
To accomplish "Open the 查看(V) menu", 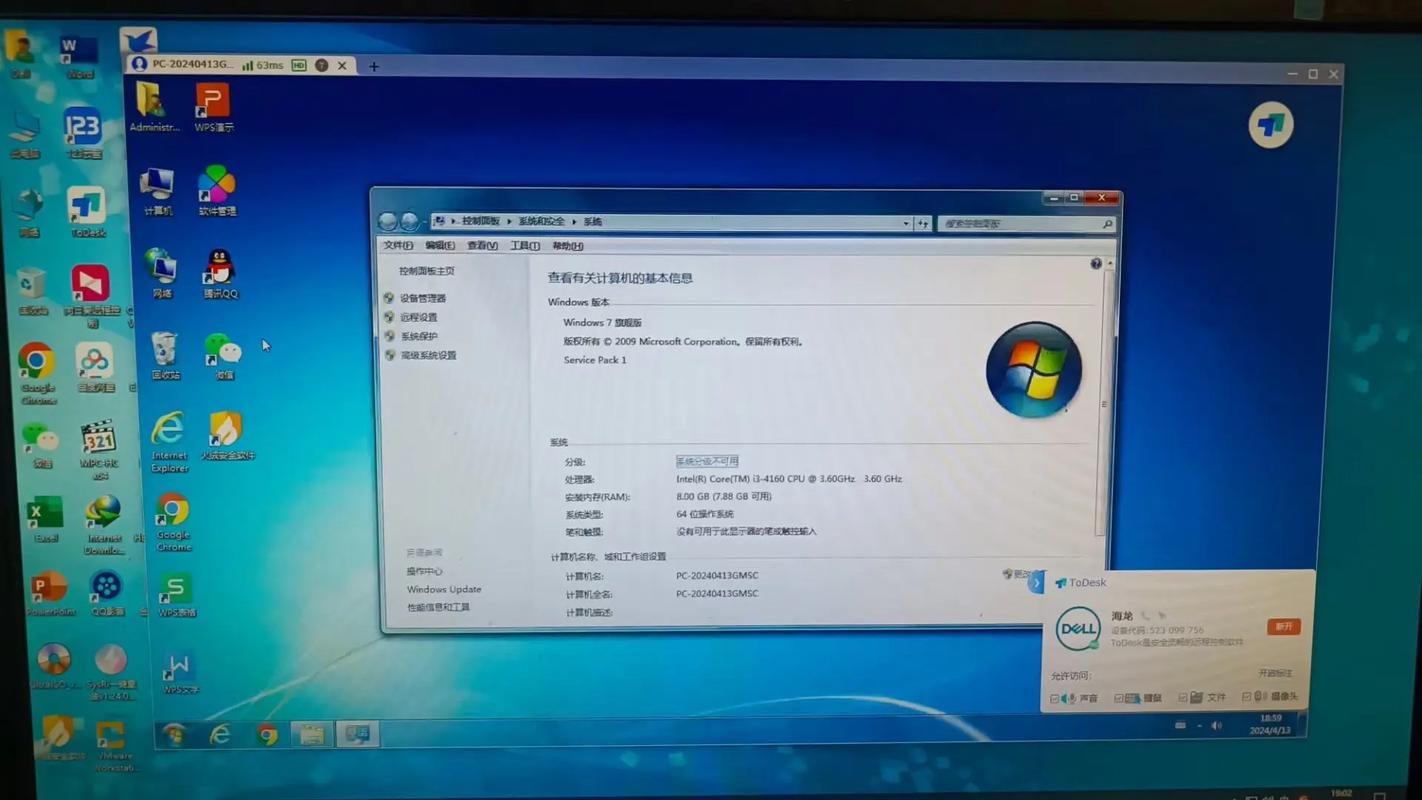I will point(482,246).
